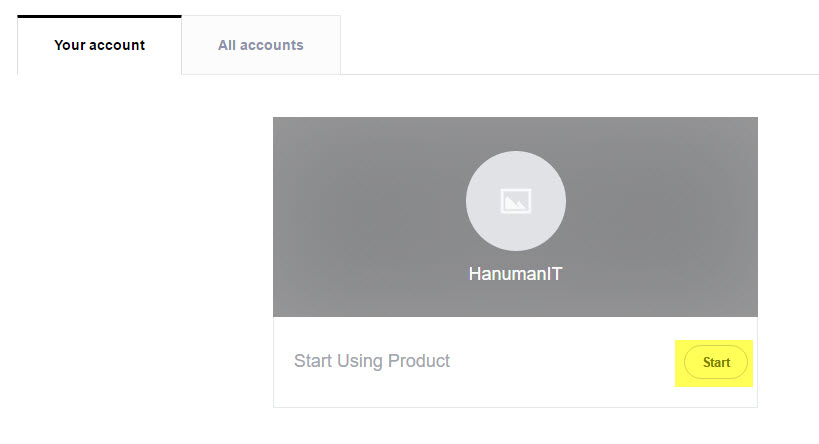This screenshot has width=819, height=444.
Task: View all accounts list tab
Action: coord(261,45)
